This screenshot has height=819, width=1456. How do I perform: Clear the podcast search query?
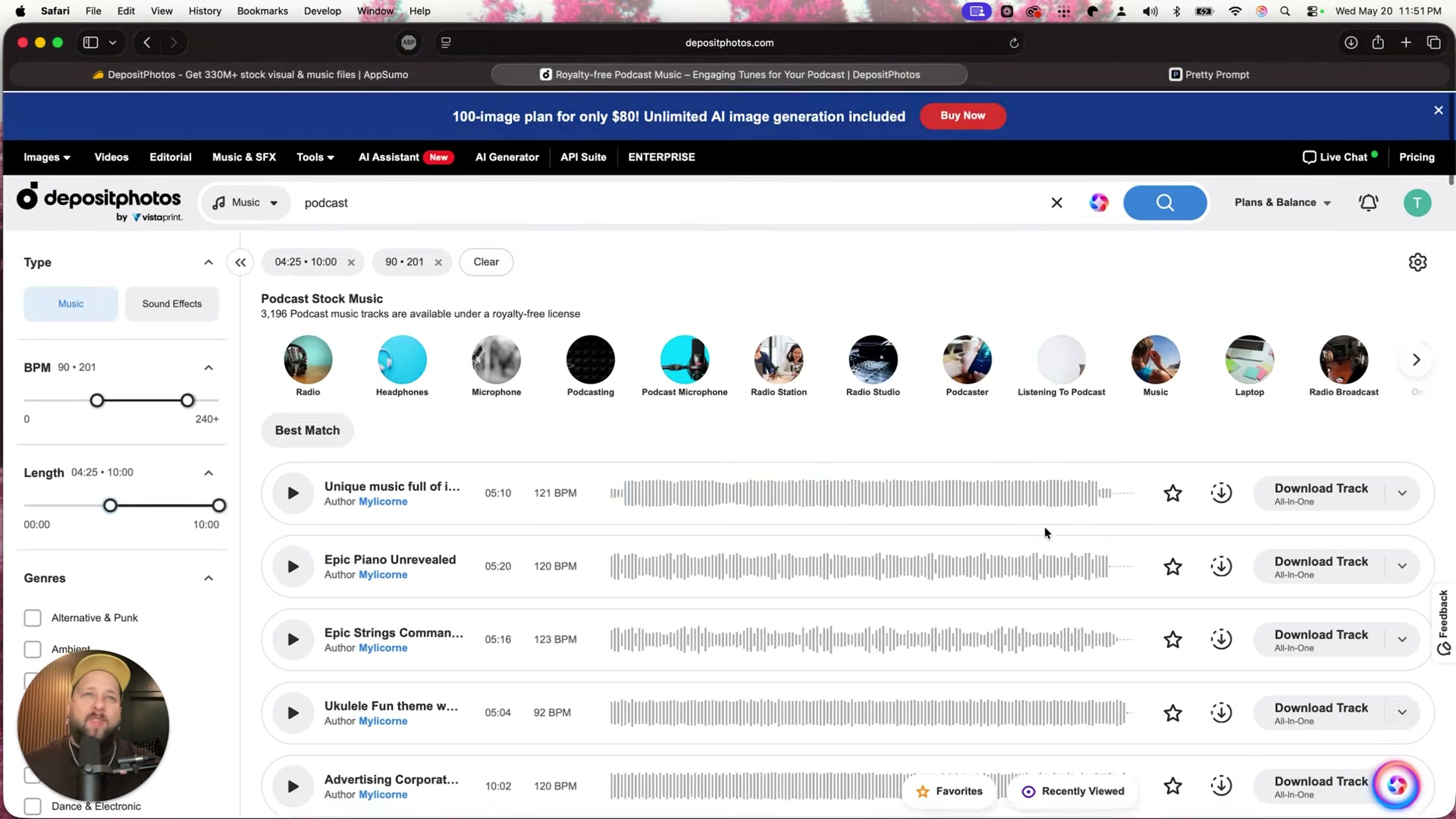click(1056, 202)
